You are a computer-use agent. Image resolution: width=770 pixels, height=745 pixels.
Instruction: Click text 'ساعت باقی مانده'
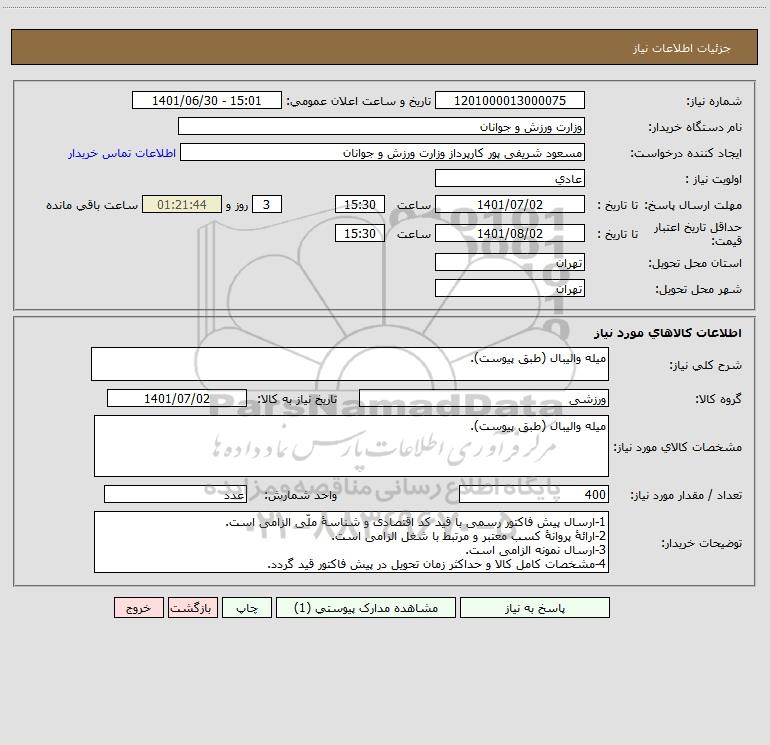[92, 205]
